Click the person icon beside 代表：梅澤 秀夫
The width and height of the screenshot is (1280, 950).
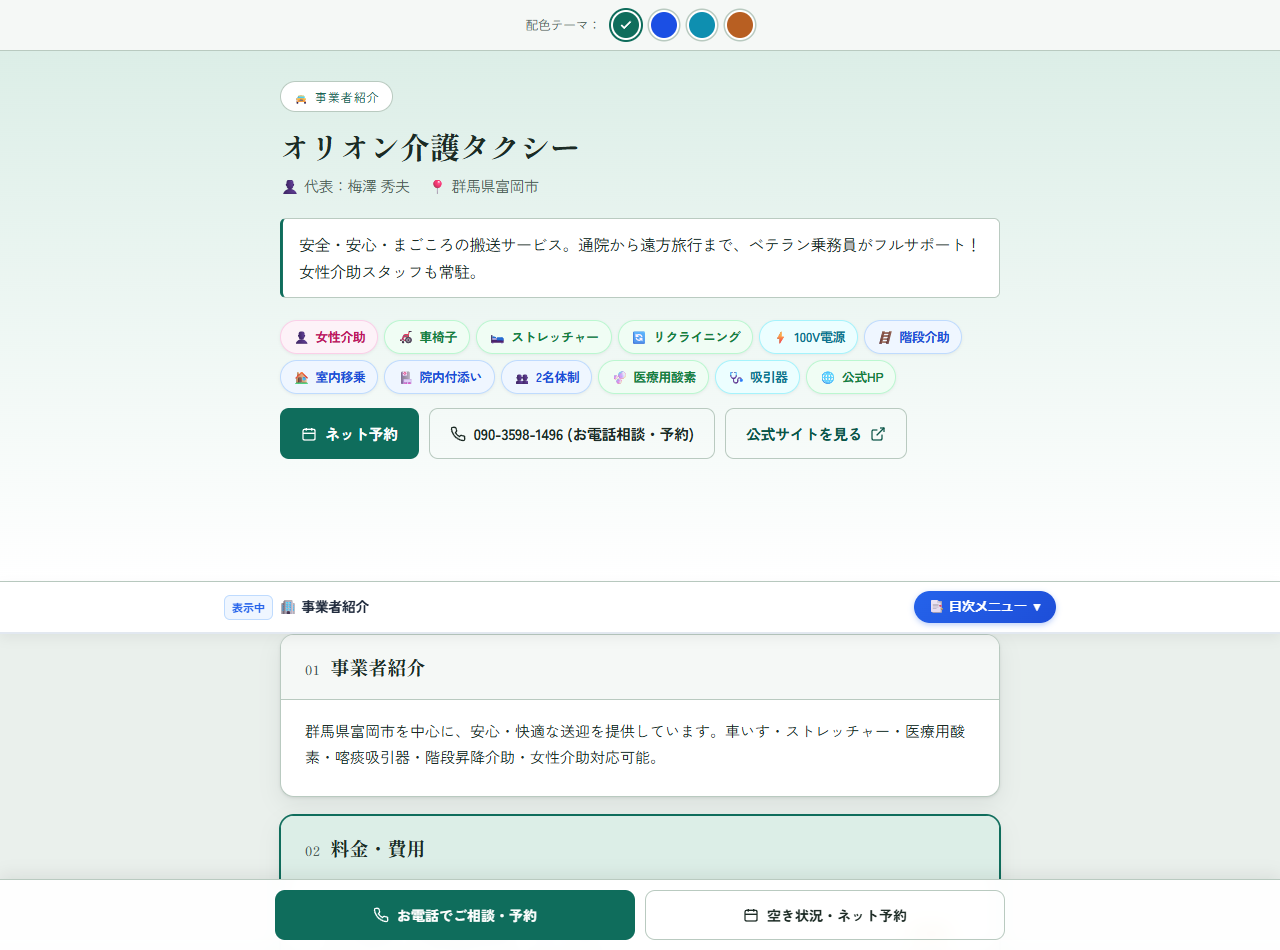tap(290, 187)
